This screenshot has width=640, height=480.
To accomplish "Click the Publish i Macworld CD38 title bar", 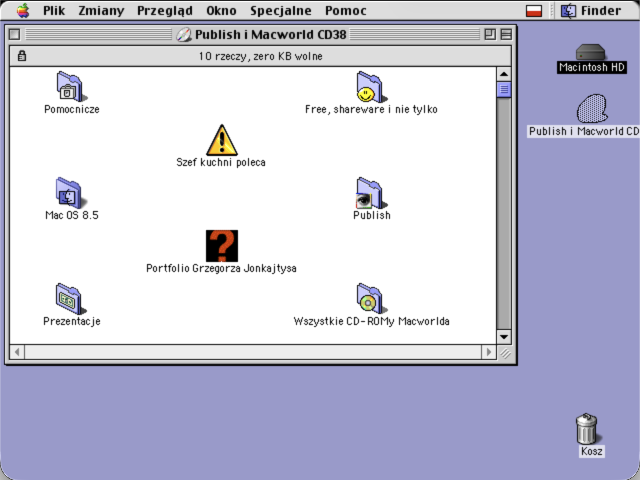I will (260, 34).
